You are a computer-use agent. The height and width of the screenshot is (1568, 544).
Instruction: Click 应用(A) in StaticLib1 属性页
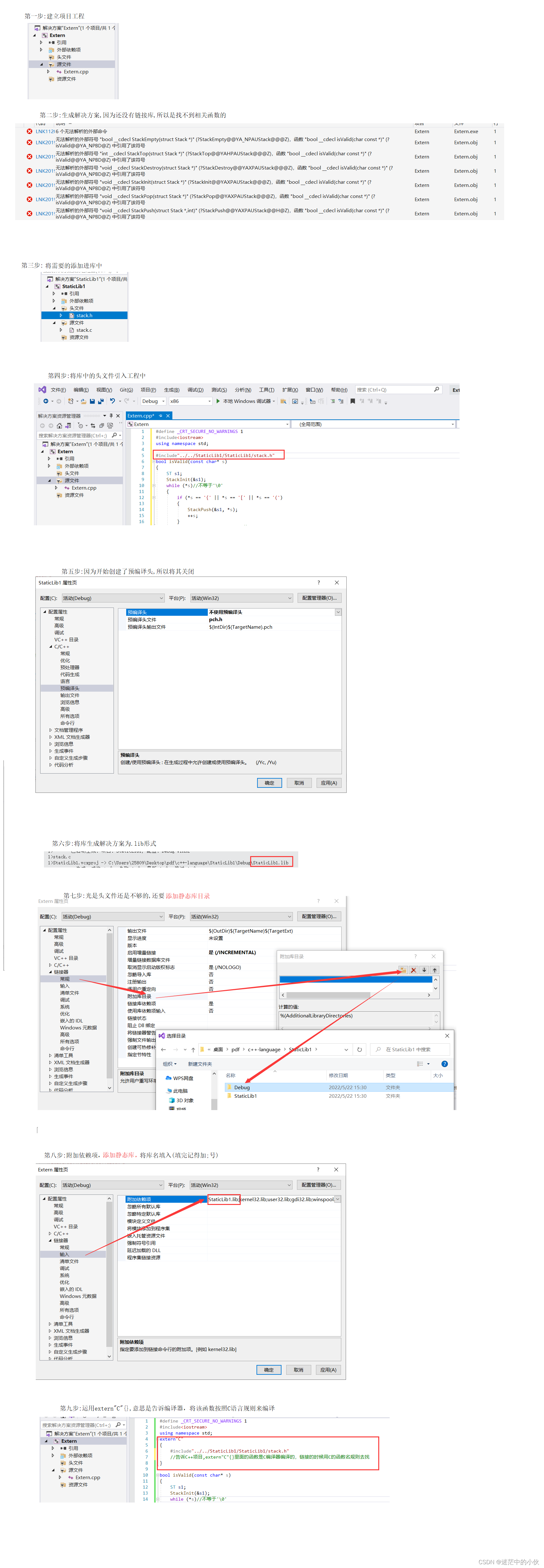coord(329,783)
